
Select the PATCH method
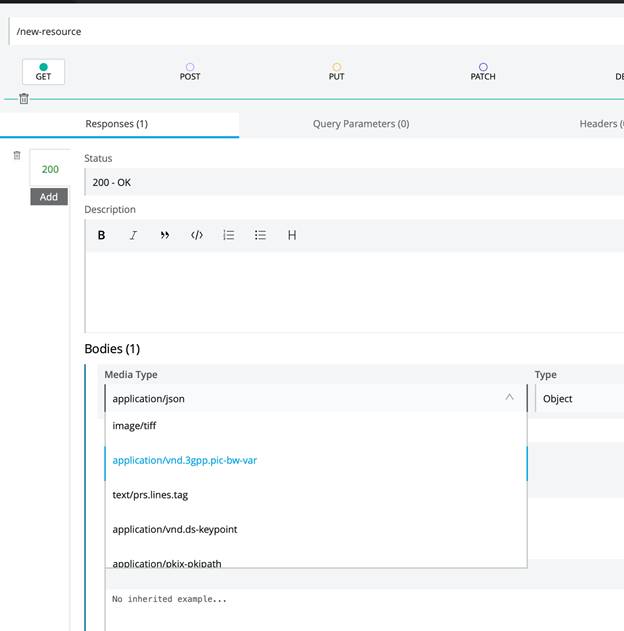pos(483,72)
